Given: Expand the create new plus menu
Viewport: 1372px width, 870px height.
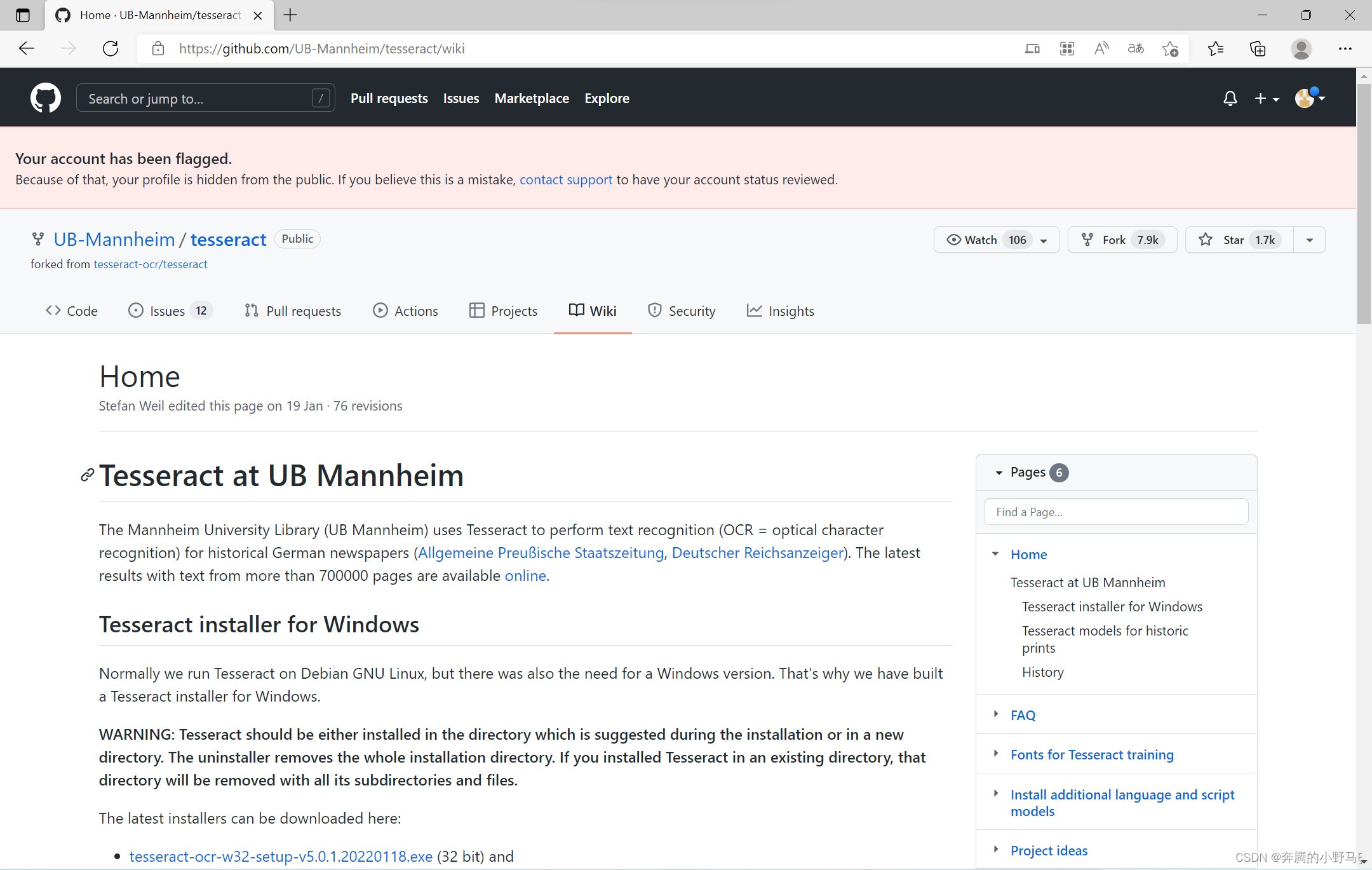Looking at the screenshot, I should [x=1266, y=99].
